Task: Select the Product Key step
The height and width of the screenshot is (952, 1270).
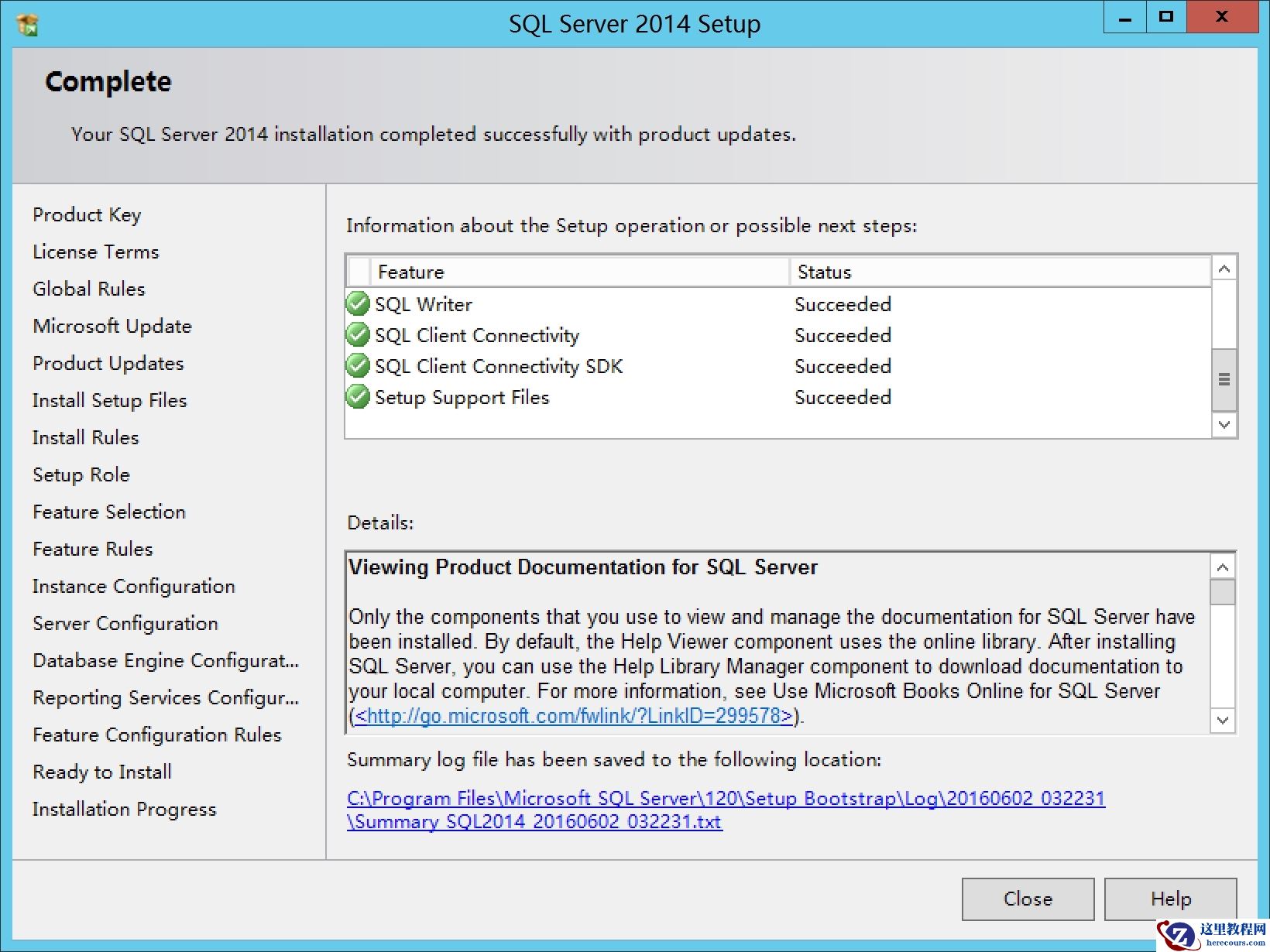Action: (87, 214)
